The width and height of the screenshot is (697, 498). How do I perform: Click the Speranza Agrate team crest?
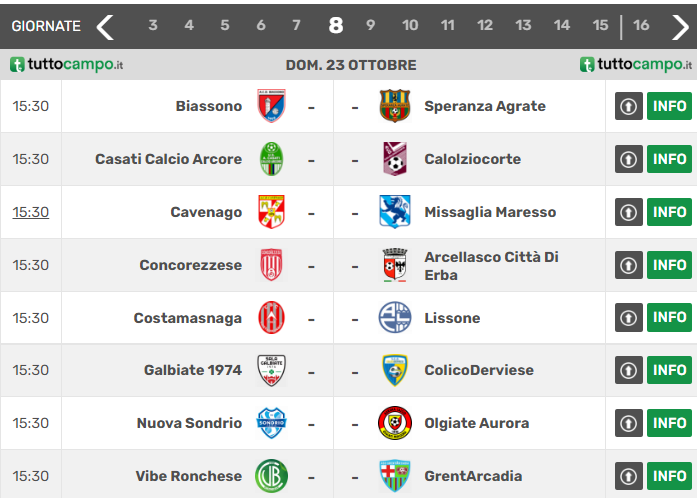coord(395,106)
